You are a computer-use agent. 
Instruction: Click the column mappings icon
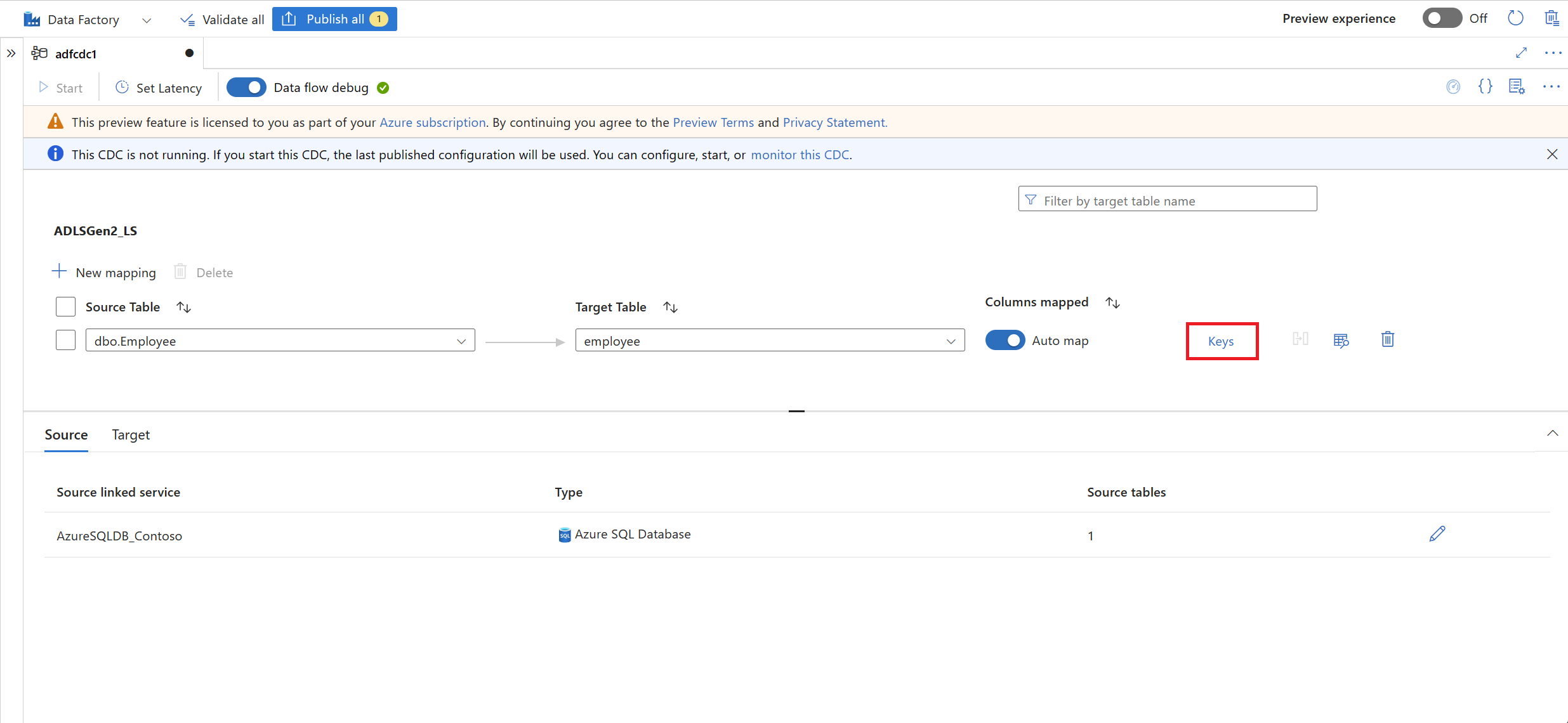1301,339
